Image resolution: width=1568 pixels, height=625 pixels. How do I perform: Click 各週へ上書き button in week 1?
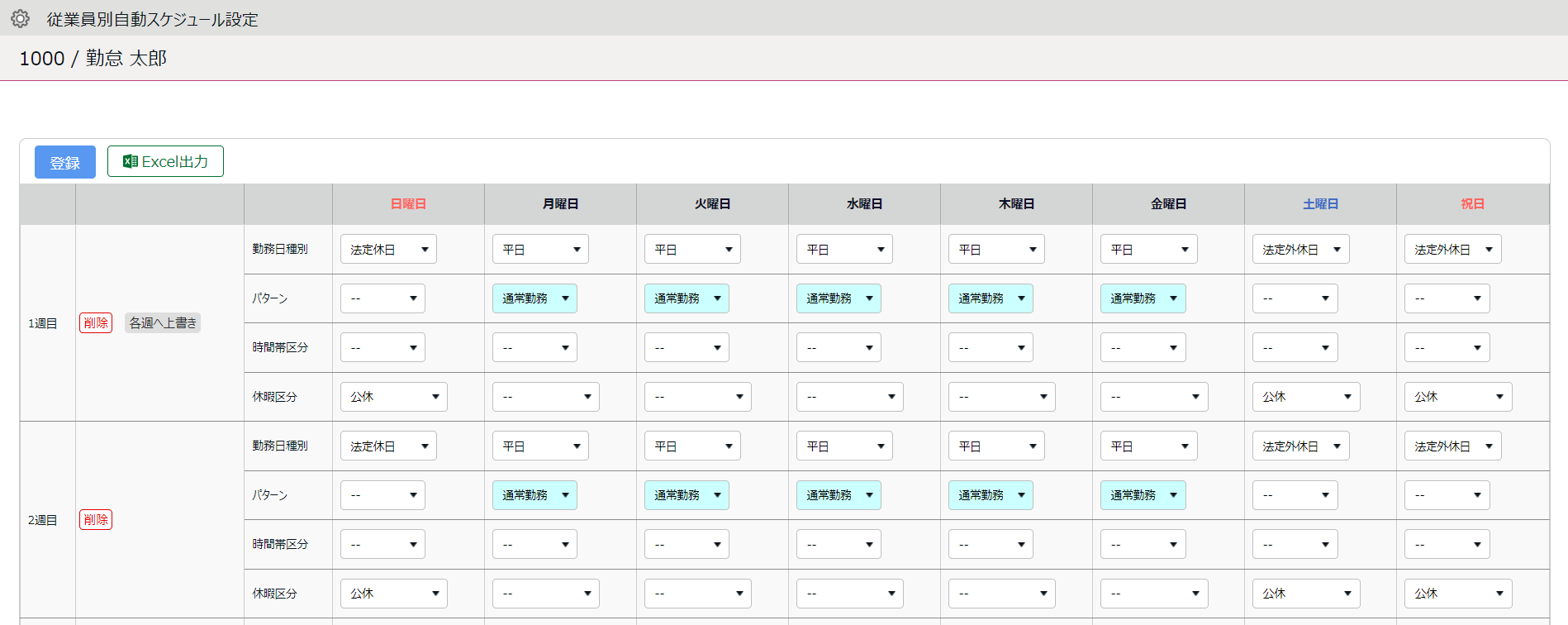(163, 323)
